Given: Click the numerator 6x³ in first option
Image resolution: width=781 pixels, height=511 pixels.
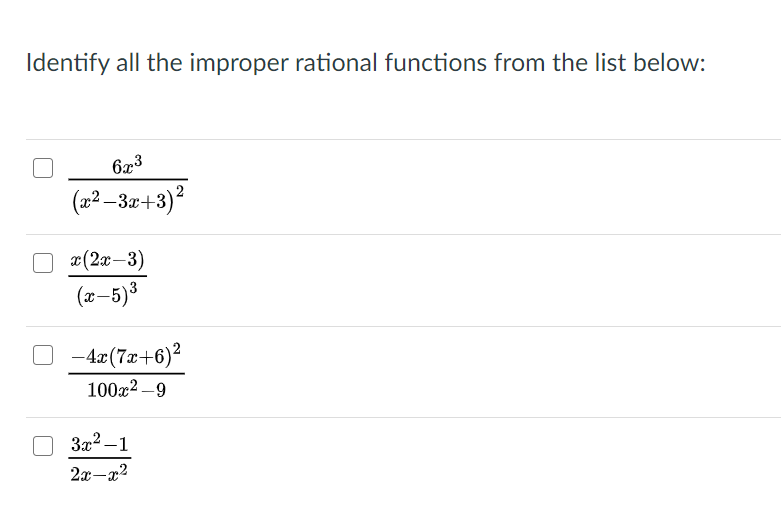Looking at the screenshot, I should coord(127,165).
